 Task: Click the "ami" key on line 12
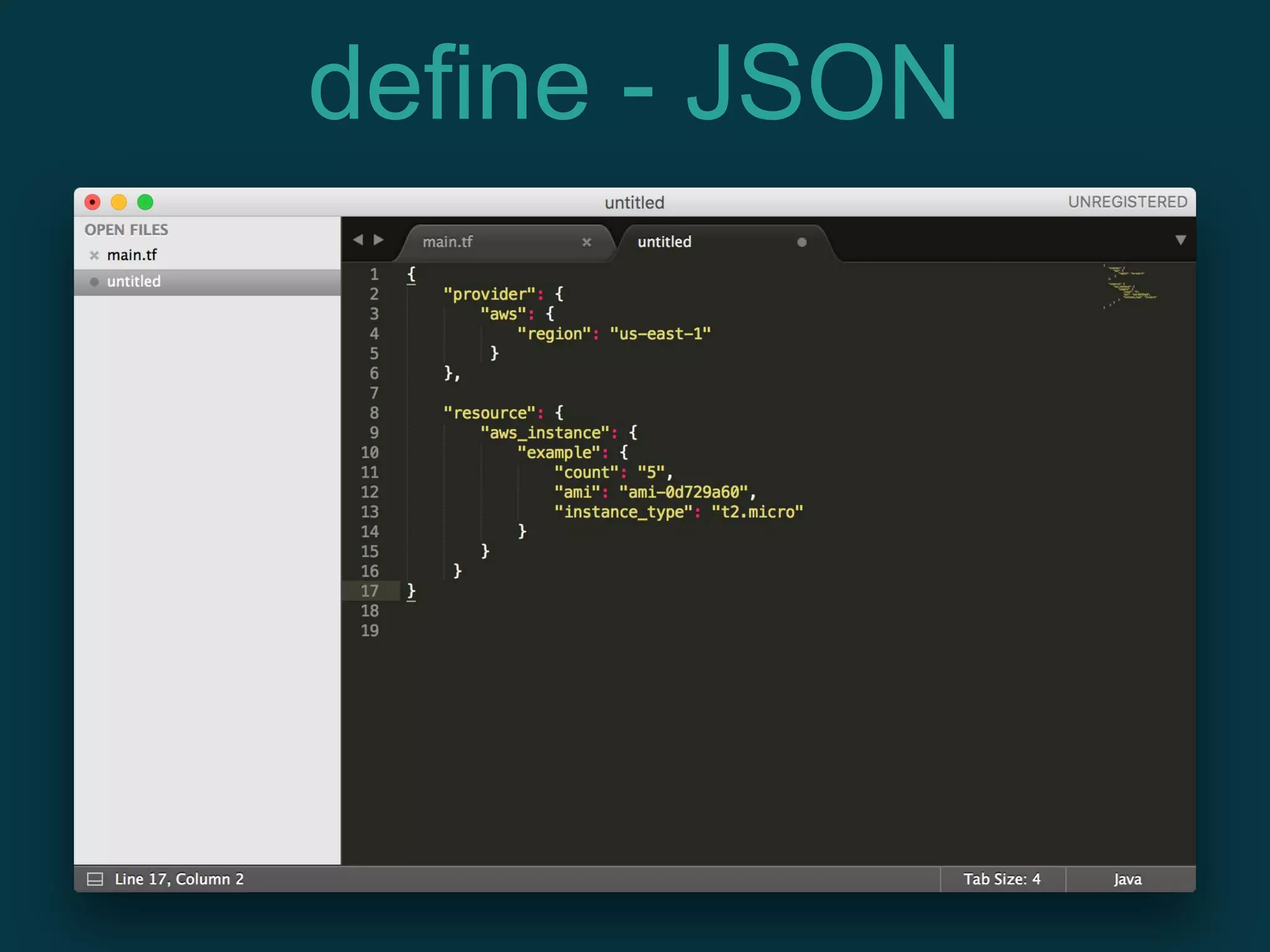[577, 492]
